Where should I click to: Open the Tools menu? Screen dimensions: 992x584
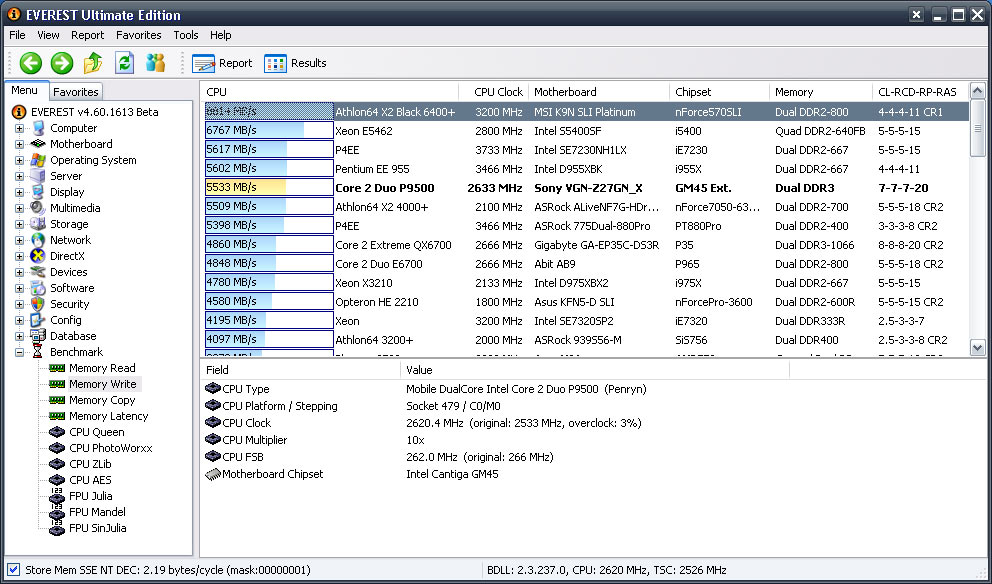(x=185, y=35)
